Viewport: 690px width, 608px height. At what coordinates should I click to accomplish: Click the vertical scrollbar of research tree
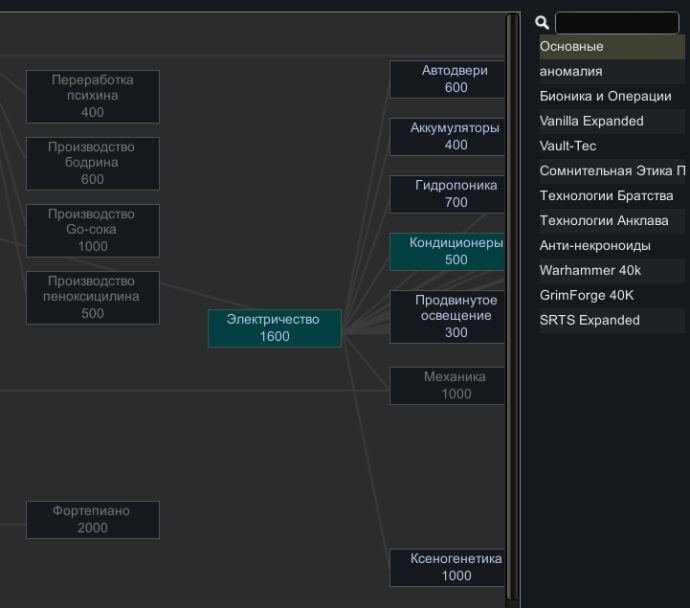512,300
